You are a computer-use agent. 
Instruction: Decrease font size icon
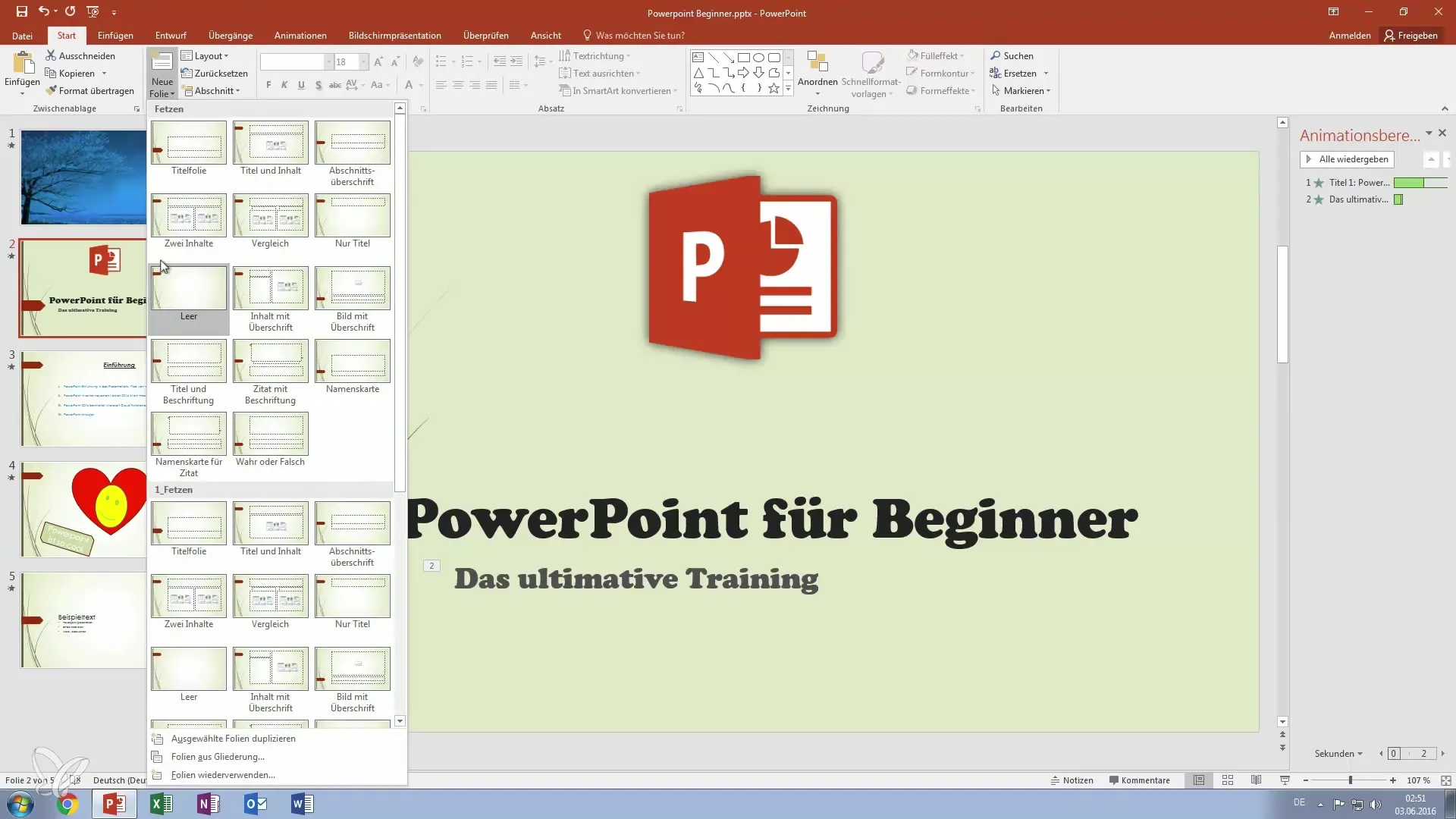pyautogui.click(x=396, y=62)
